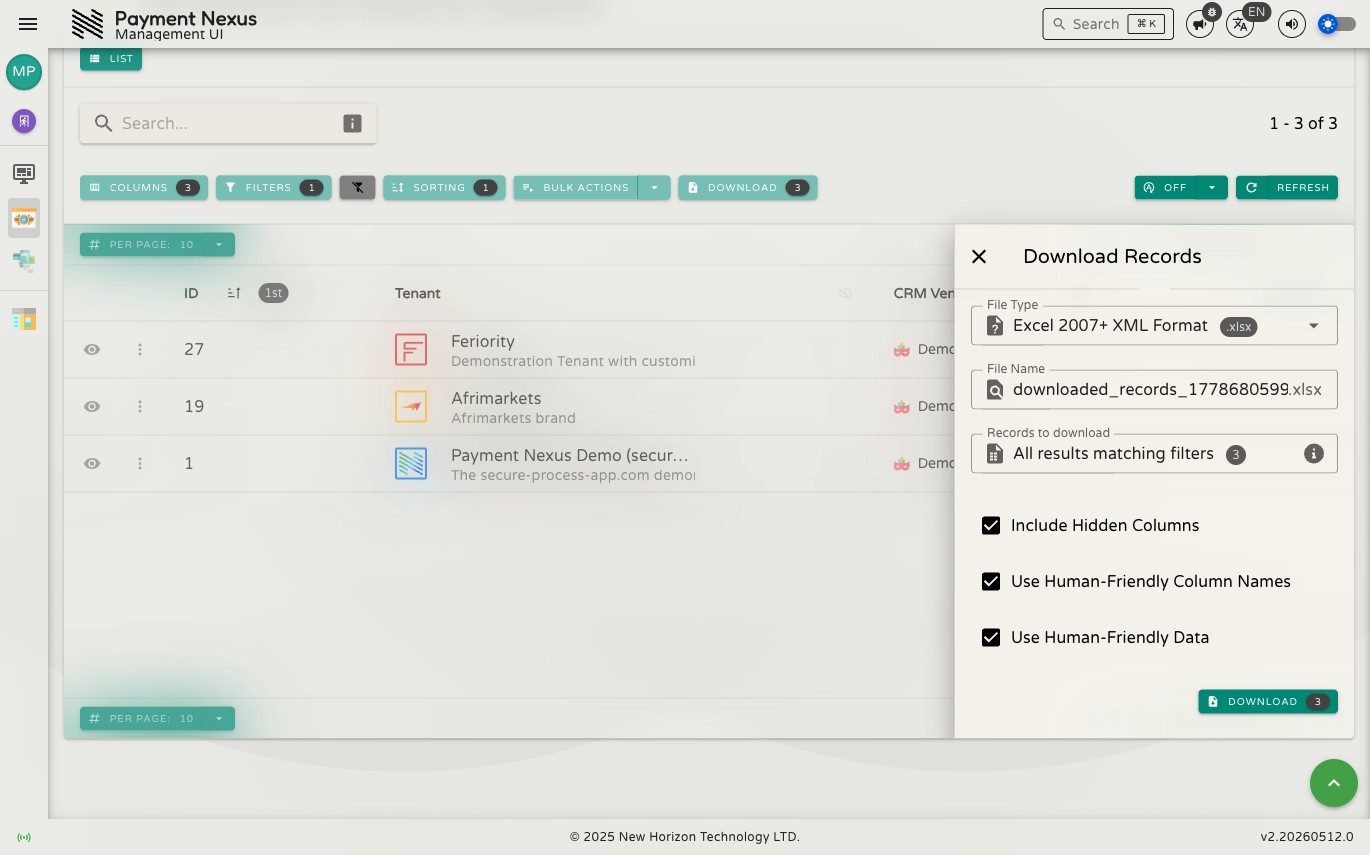The image size is (1370, 855).
Task: Open row actions menu for Payment Nexus Demo
Action: [140, 463]
